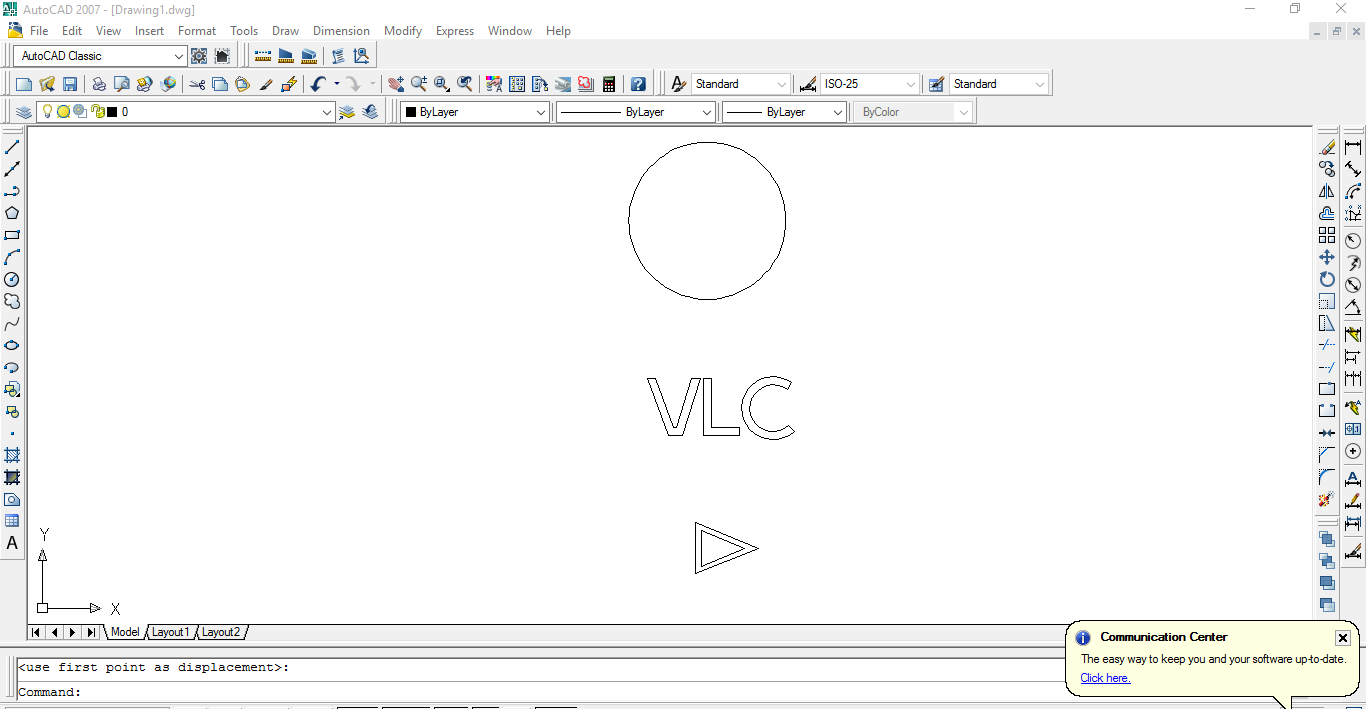Click the Cut scissors icon

click(197, 84)
